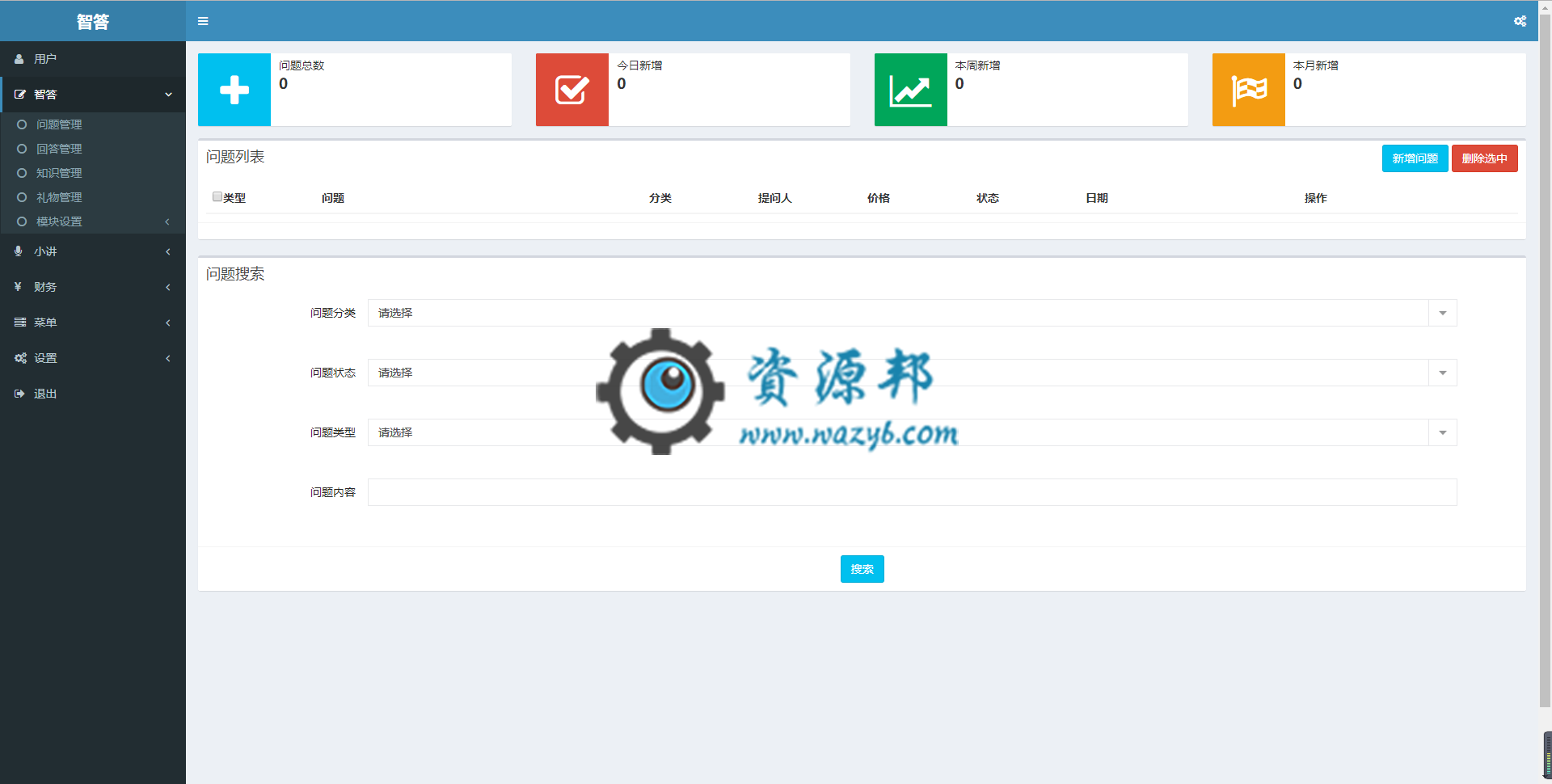Click the arrow of 问题类型 select box
This screenshot has height=784, width=1552.
pyautogui.click(x=1443, y=432)
